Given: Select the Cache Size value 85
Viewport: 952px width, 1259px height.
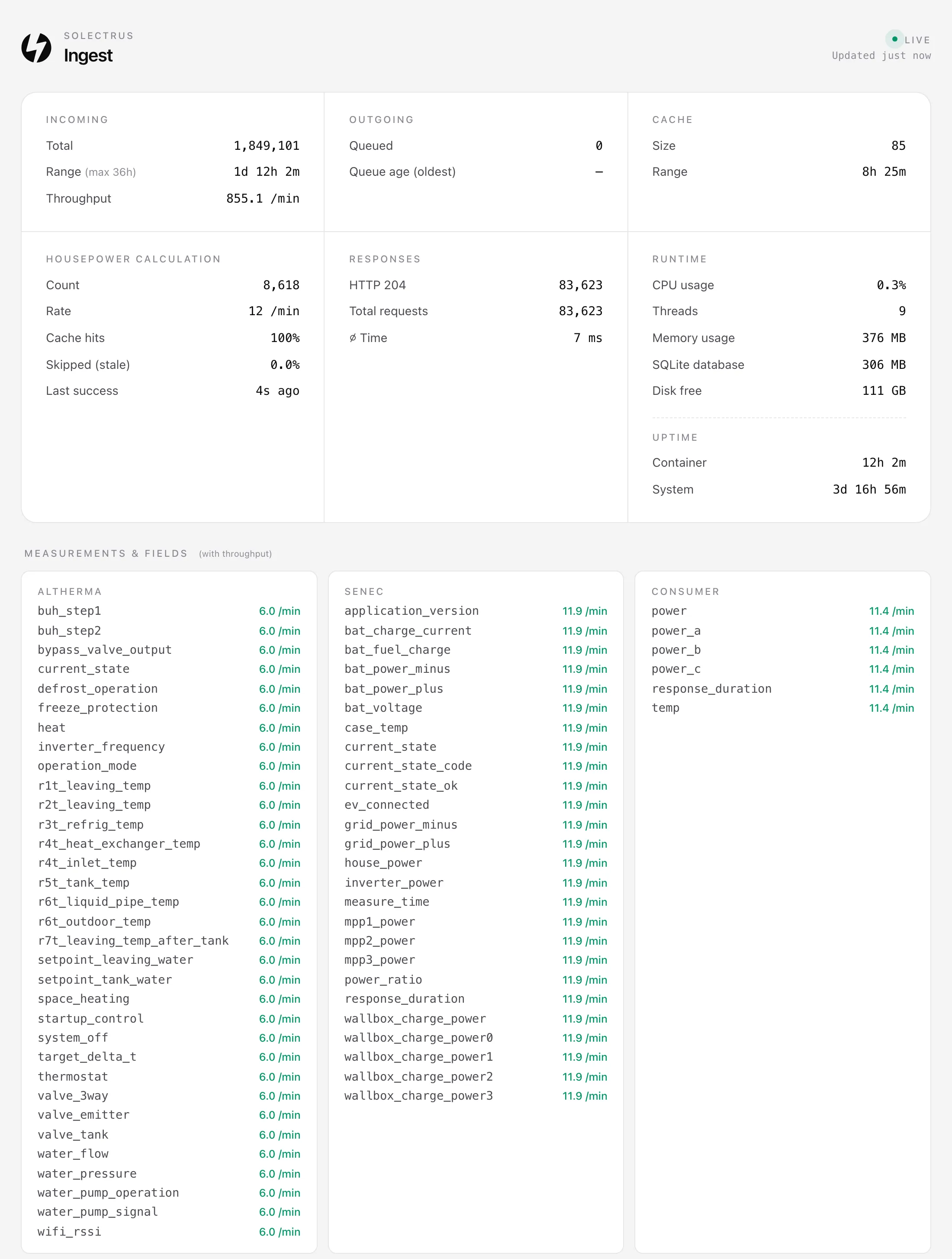Looking at the screenshot, I should click(898, 146).
